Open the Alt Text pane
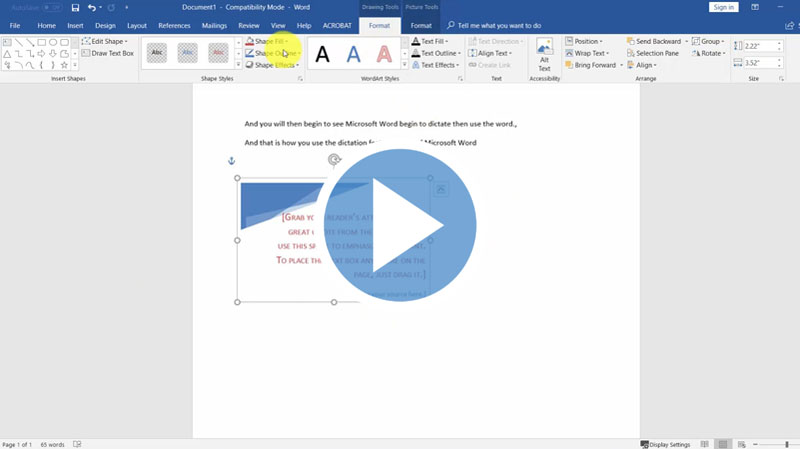Screen dimensions: 800x449 [x=544, y=54]
